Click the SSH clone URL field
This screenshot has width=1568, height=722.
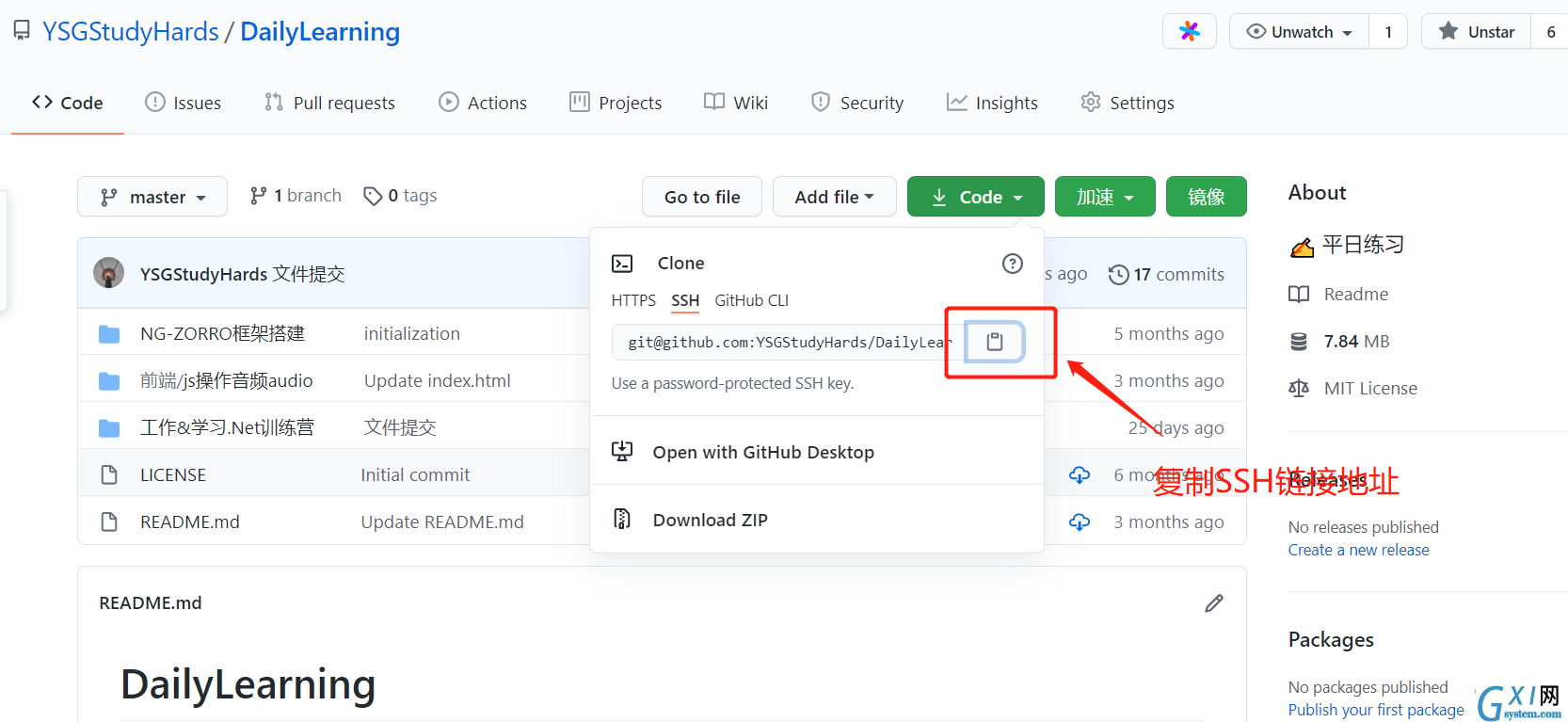click(x=789, y=342)
